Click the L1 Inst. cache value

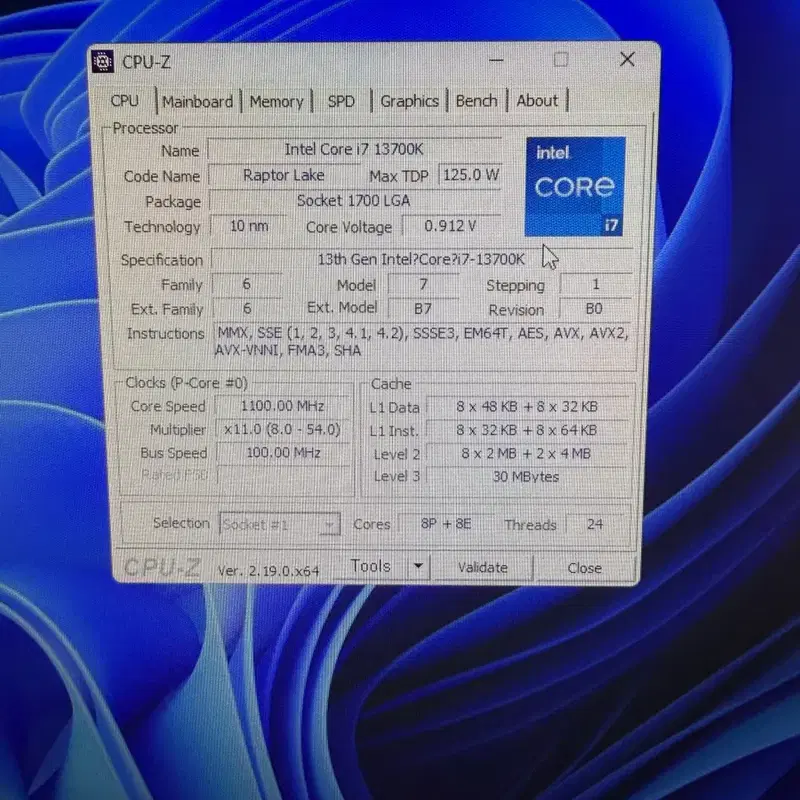[527, 430]
